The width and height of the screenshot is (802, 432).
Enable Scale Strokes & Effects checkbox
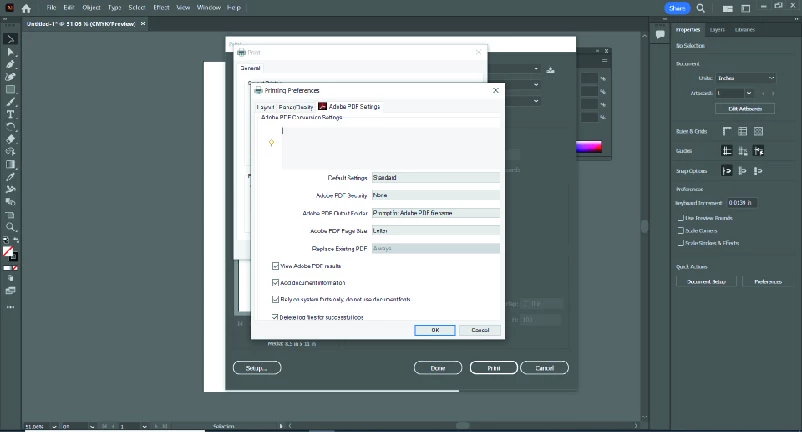pos(681,243)
